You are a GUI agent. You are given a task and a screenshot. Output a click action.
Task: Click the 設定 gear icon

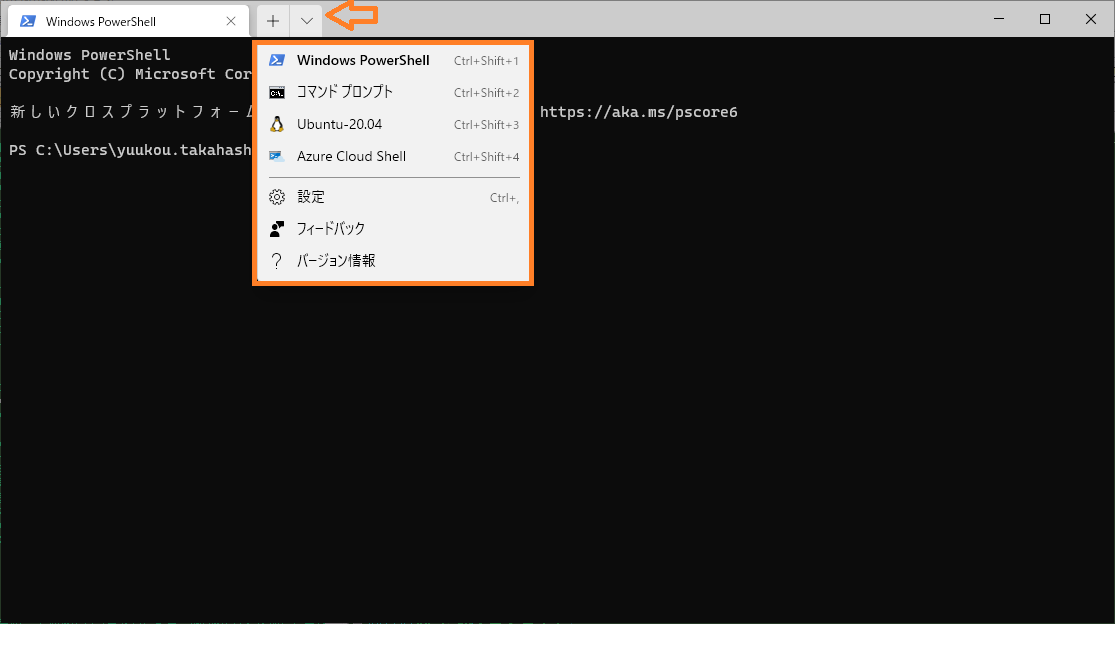(277, 196)
